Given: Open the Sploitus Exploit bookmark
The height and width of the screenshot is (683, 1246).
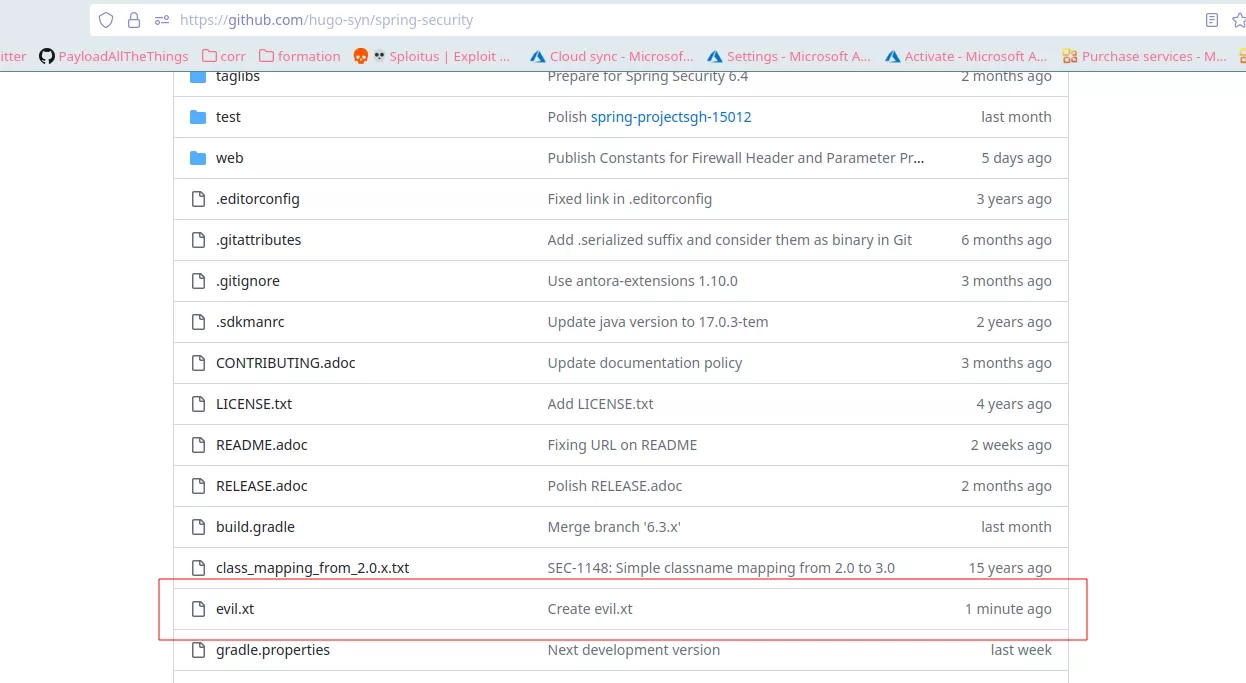Looking at the screenshot, I should click(432, 56).
